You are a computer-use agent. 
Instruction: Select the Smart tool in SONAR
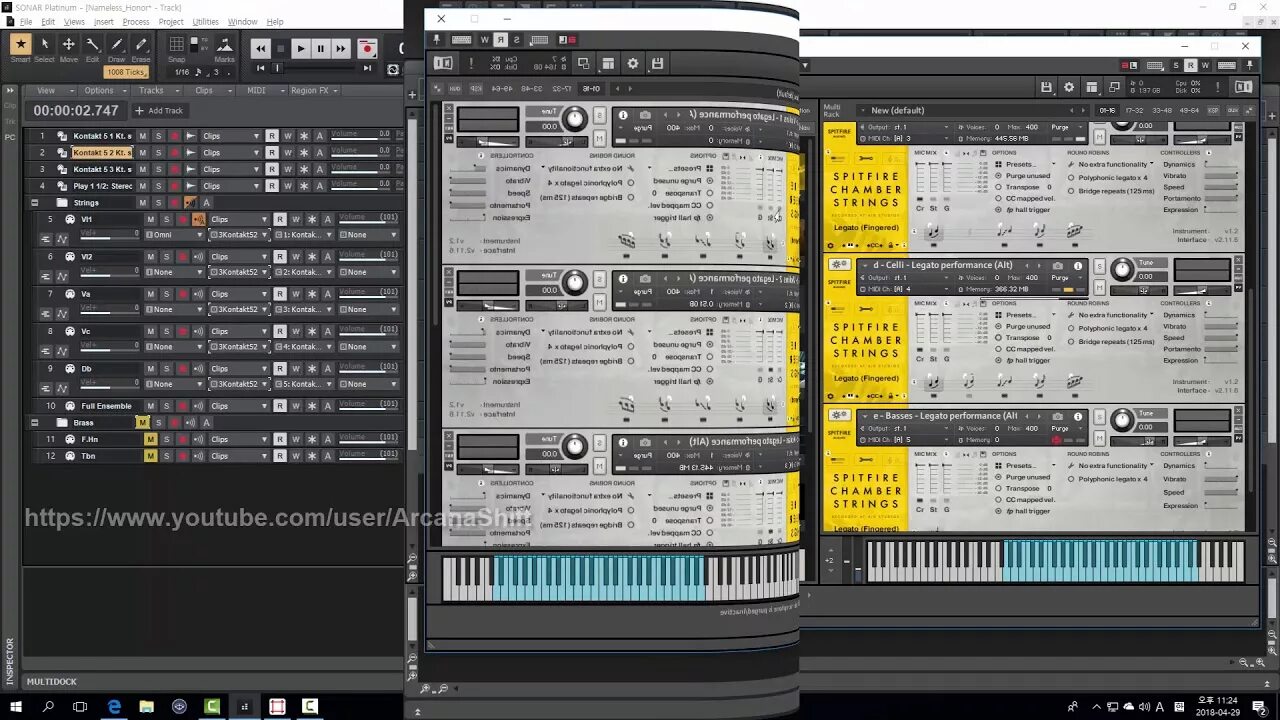(20, 44)
